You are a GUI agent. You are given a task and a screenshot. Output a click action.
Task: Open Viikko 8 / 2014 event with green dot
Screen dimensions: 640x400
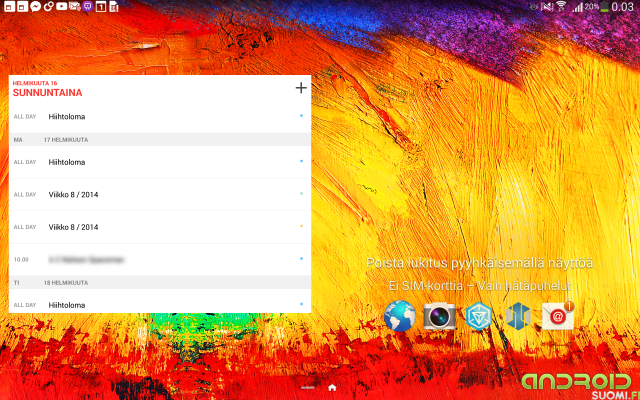point(160,195)
